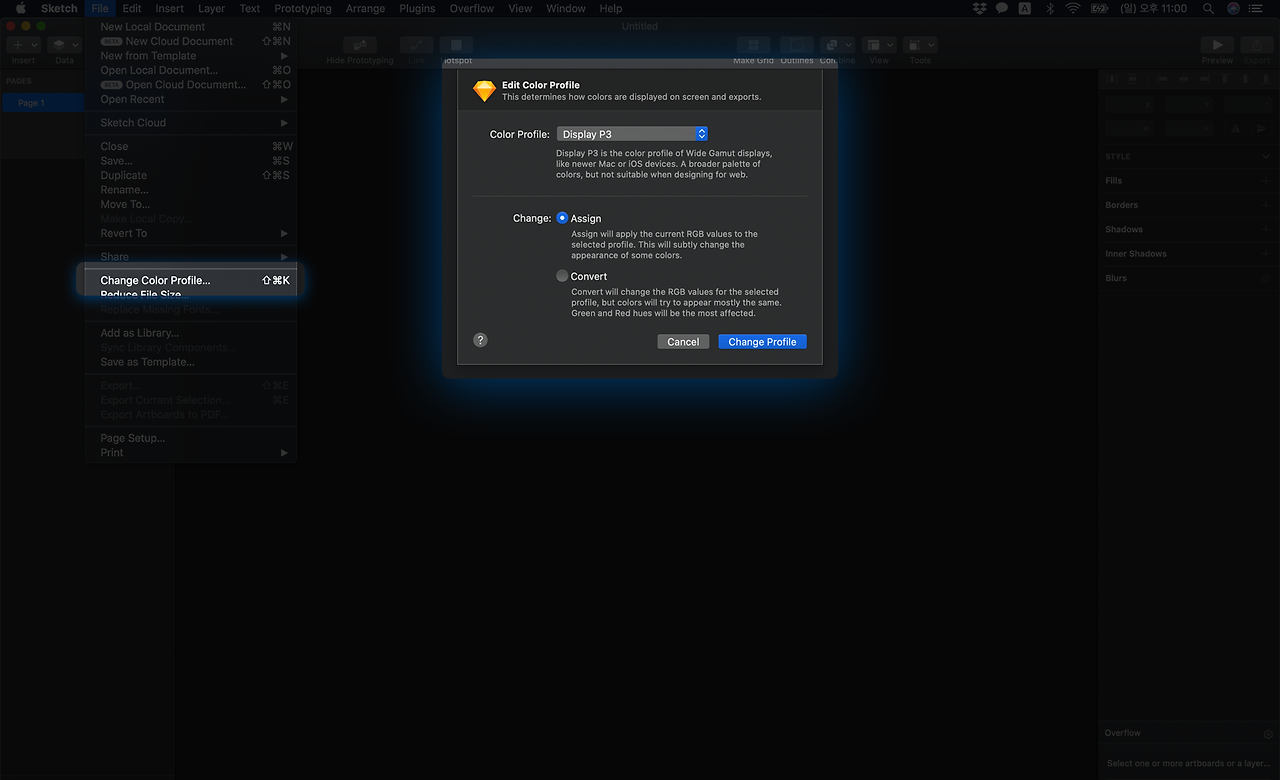Click the Outlines toolbar icon
The height and width of the screenshot is (780, 1280).
tap(797, 45)
